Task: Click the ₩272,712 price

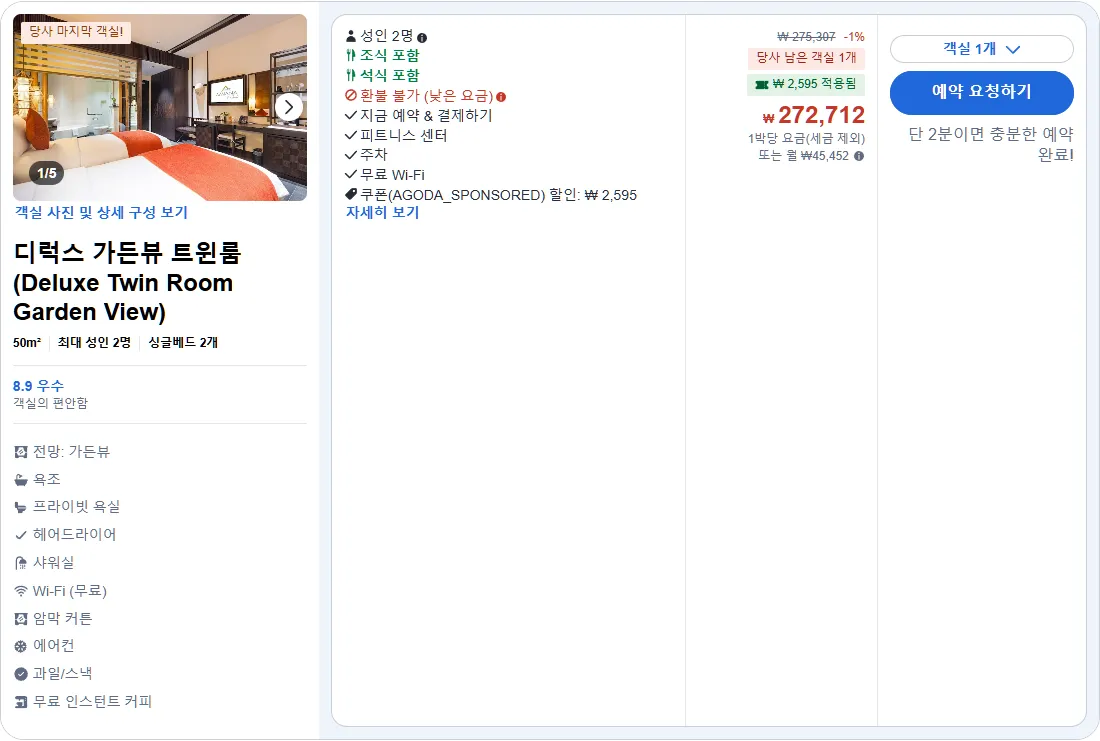Action: [x=814, y=115]
